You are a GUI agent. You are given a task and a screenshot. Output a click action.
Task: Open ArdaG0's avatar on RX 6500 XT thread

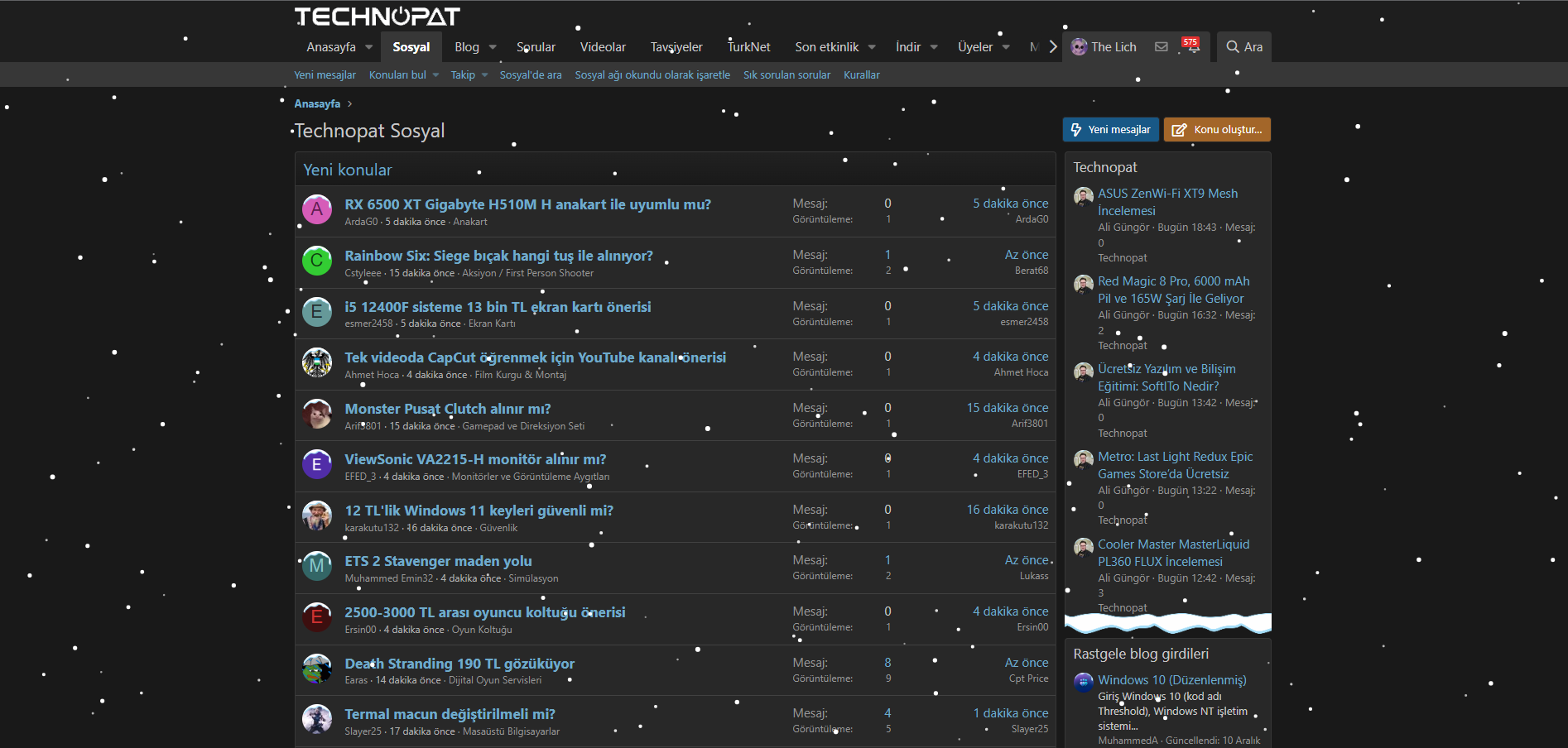pyautogui.click(x=316, y=210)
